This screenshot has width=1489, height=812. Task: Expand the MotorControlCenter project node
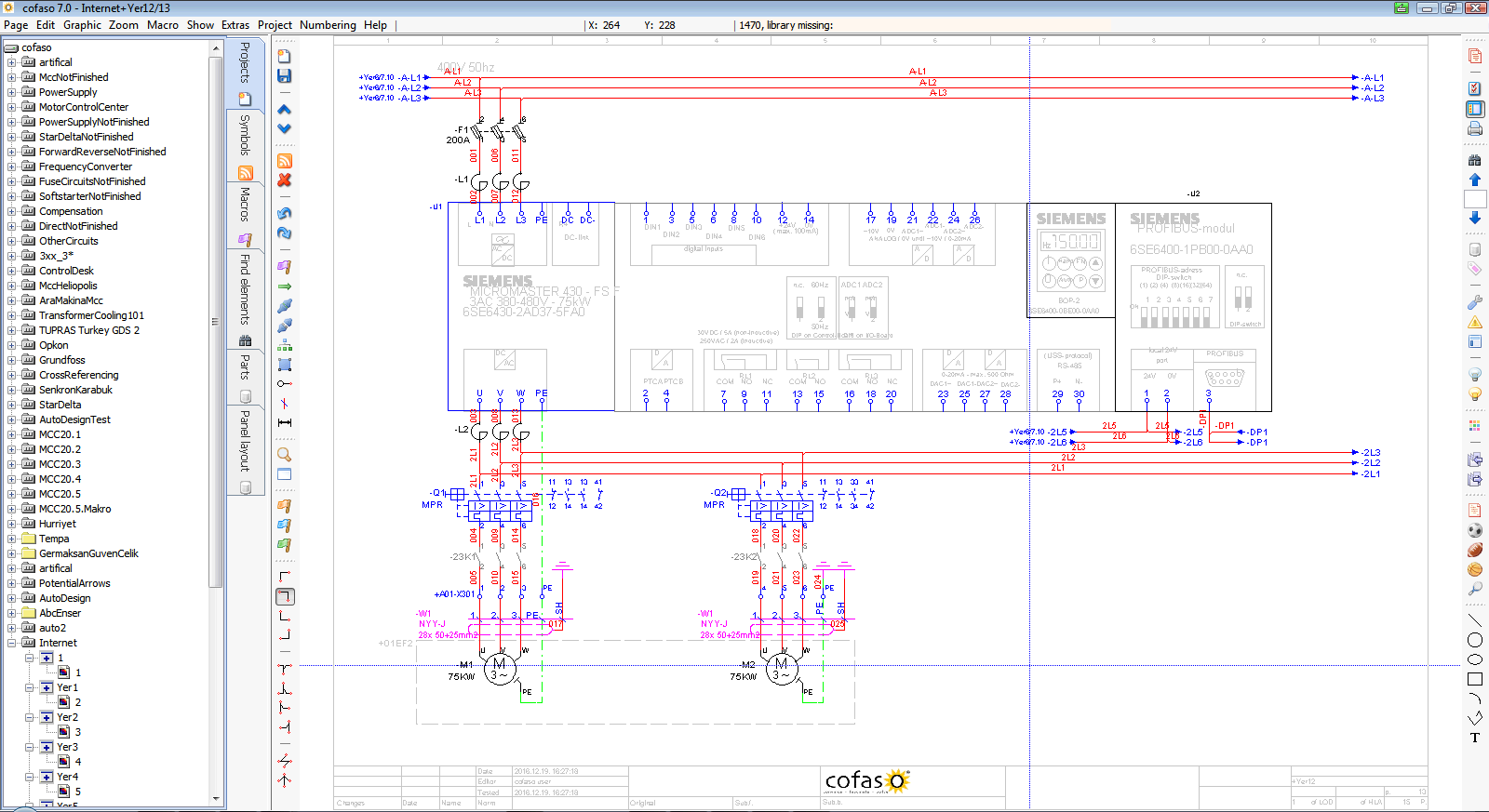pyautogui.click(x=11, y=107)
